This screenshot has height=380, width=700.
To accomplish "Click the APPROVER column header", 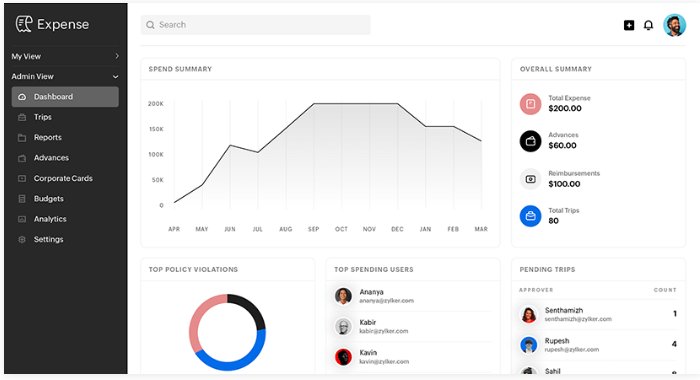I will click(x=536, y=290).
